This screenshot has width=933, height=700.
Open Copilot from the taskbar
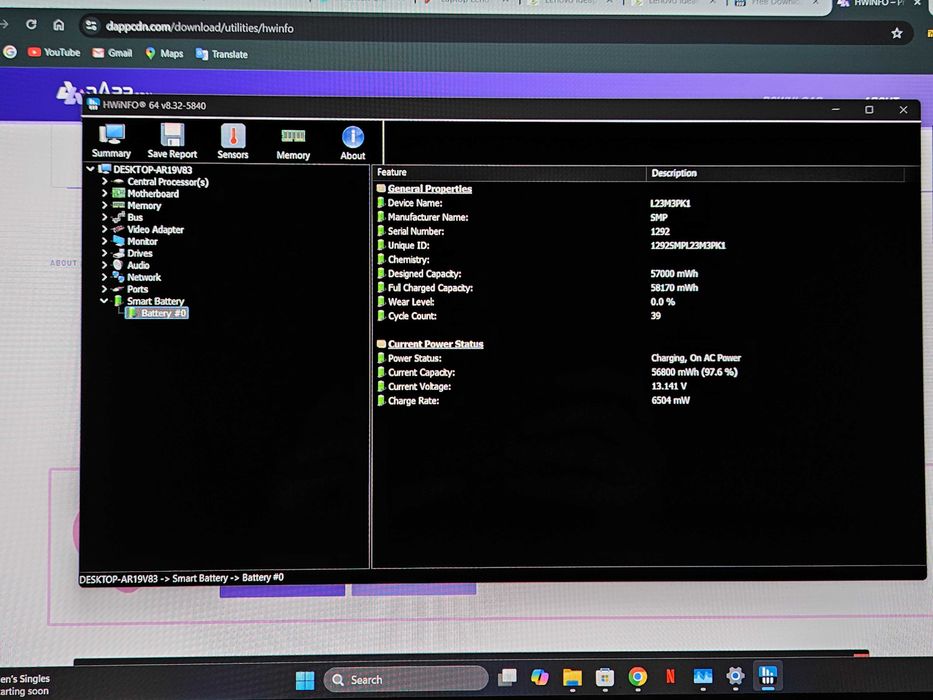540,677
